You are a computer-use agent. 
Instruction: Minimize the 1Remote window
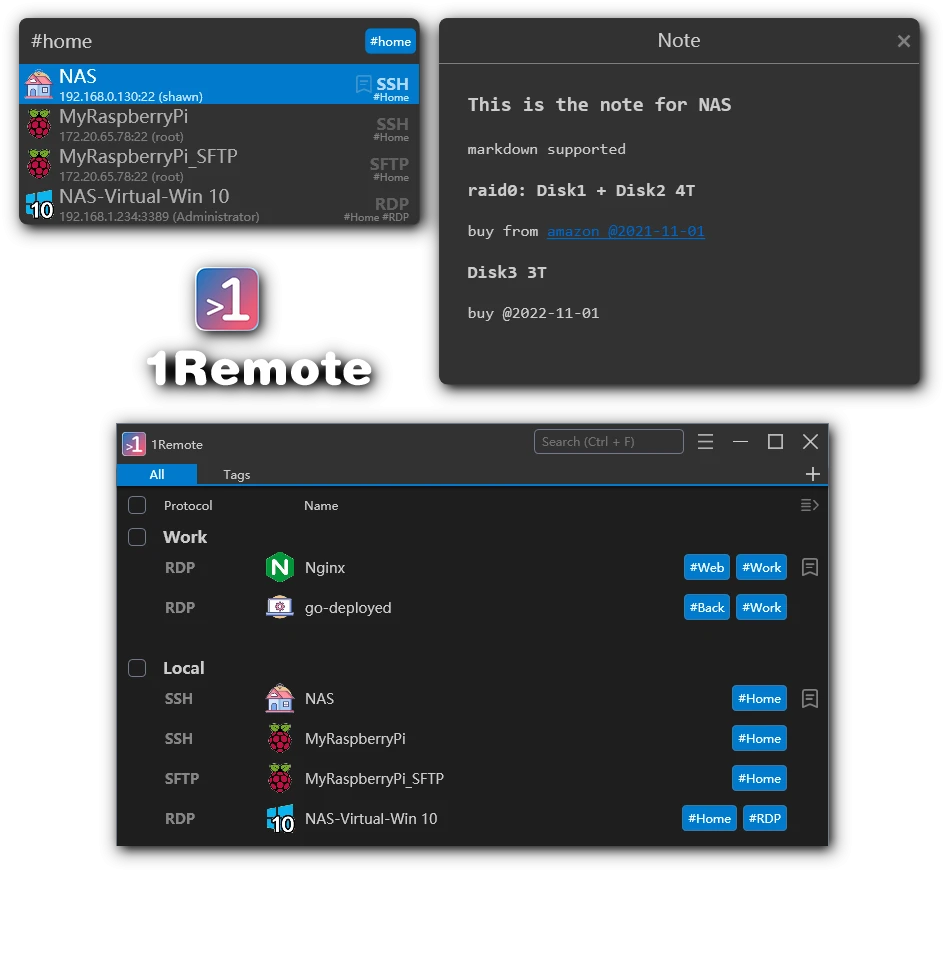pos(740,442)
